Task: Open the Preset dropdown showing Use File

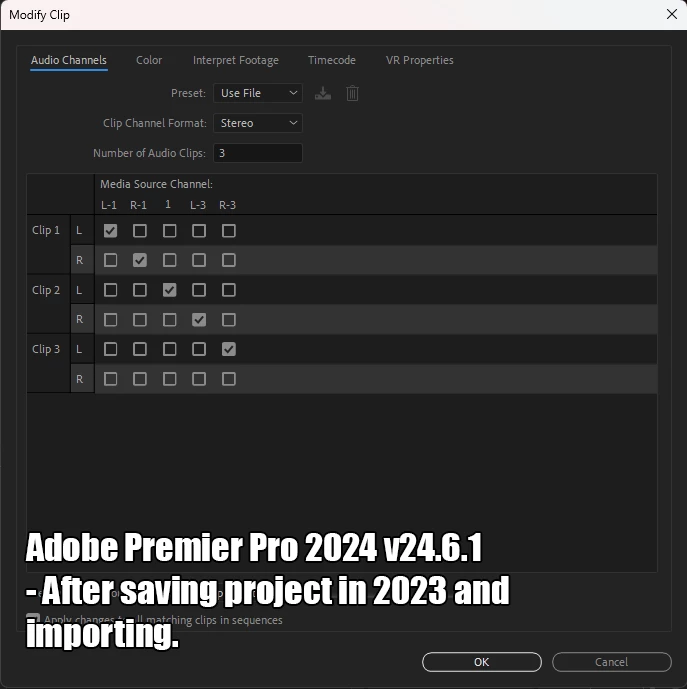Action: pyautogui.click(x=258, y=93)
